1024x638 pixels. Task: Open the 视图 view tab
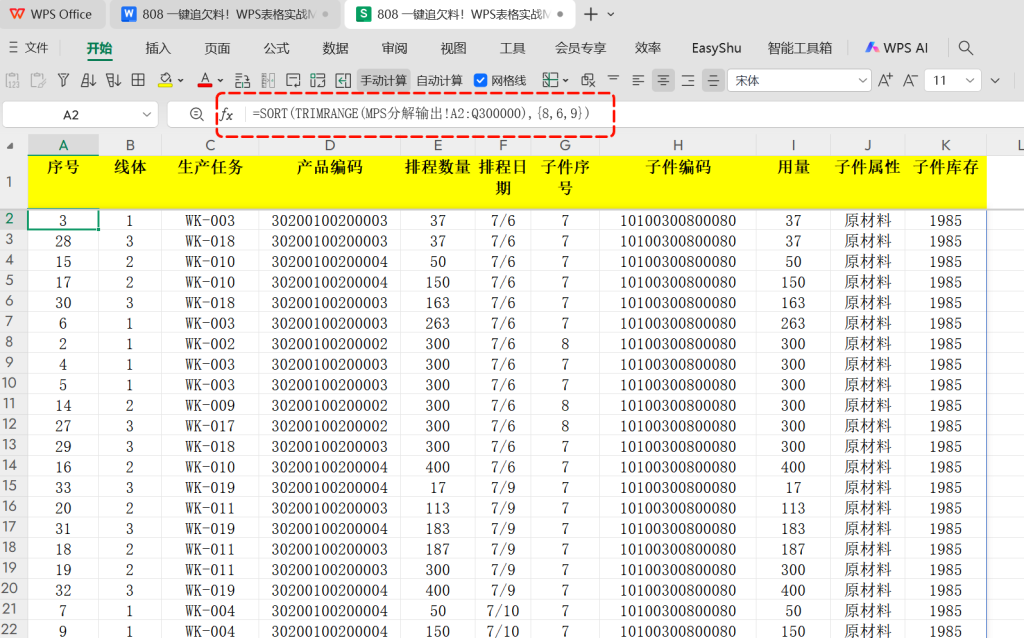coord(453,48)
